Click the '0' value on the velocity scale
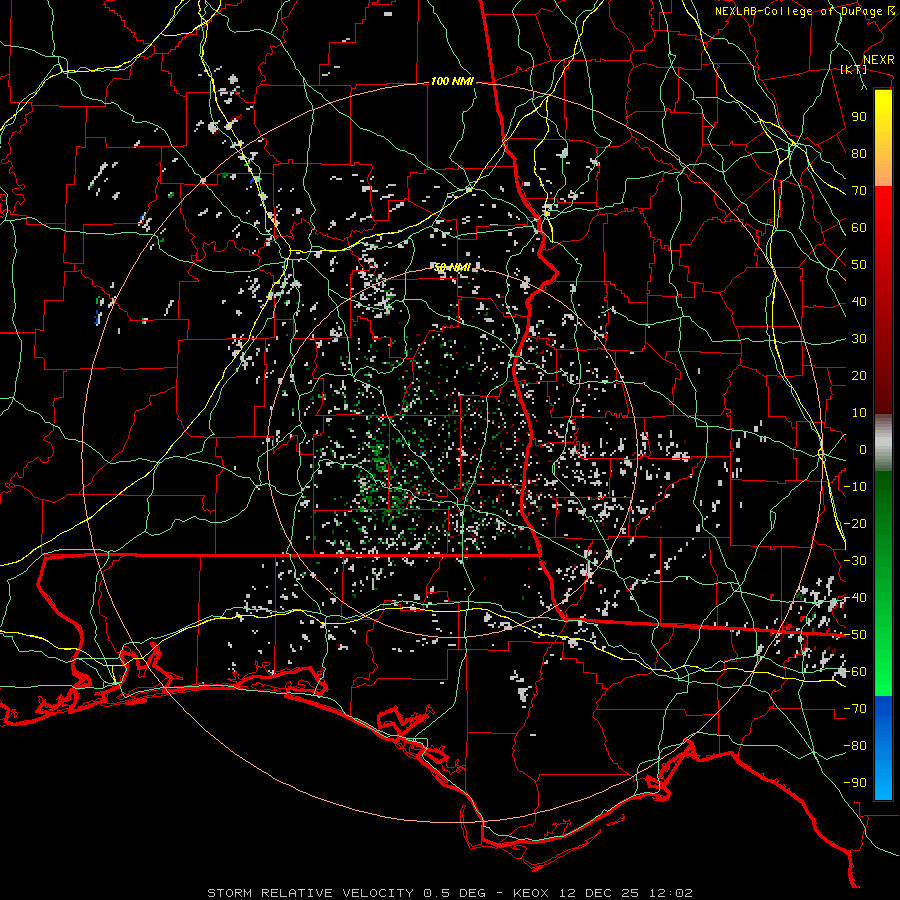Screen dimensions: 900x900 point(863,449)
